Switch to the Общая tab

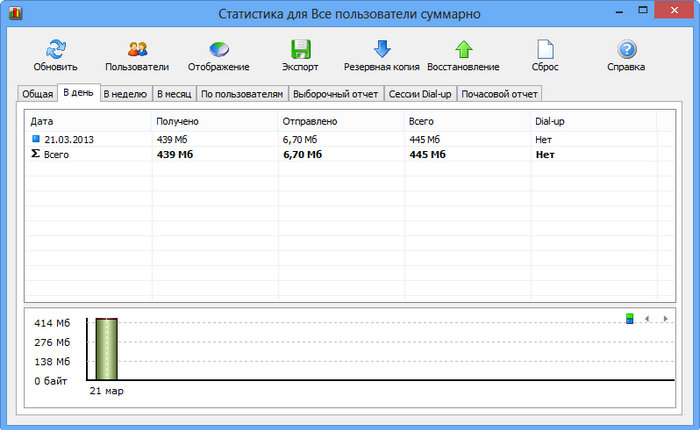(x=38, y=94)
